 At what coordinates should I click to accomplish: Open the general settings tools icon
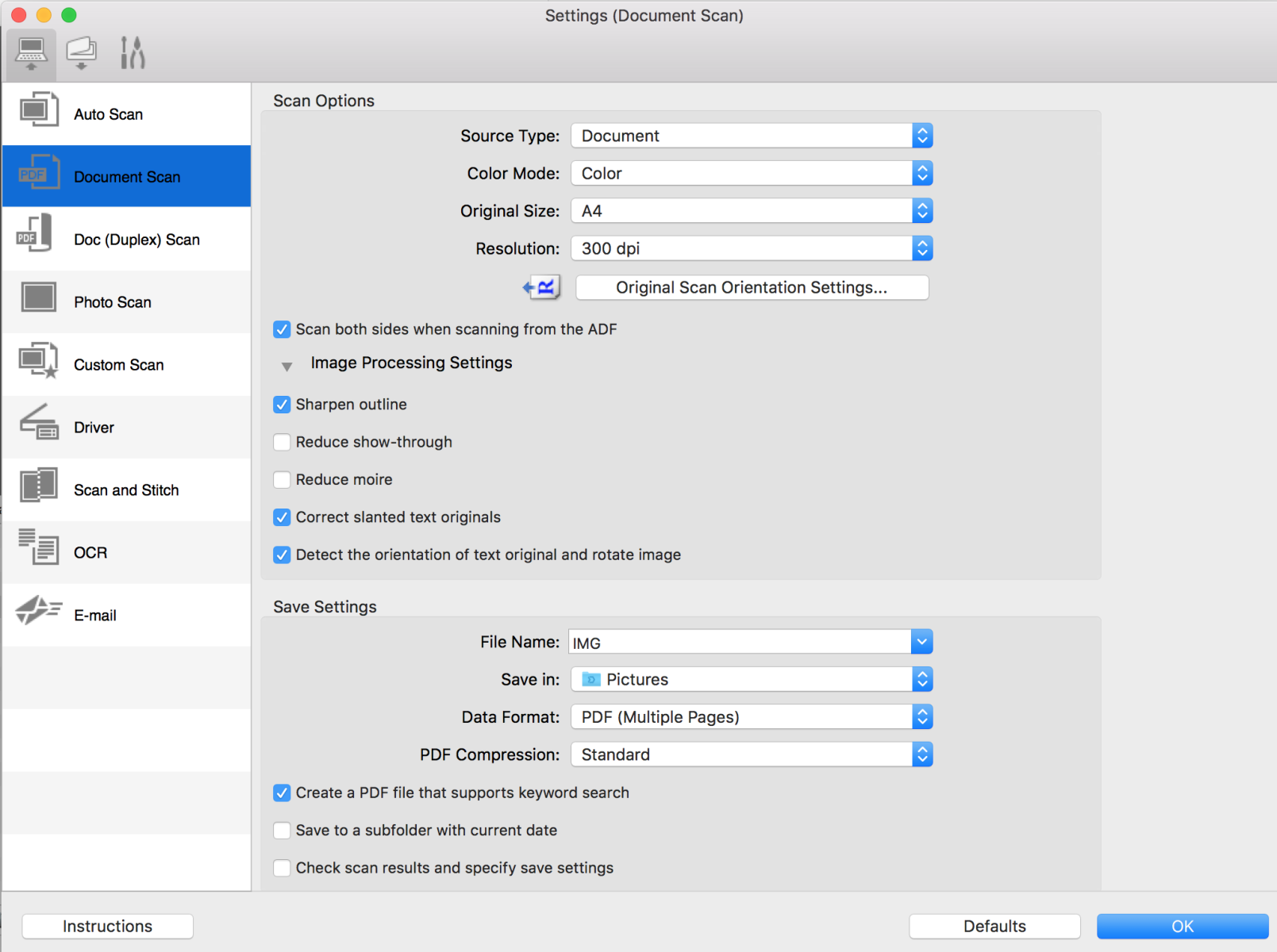[x=132, y=53]
